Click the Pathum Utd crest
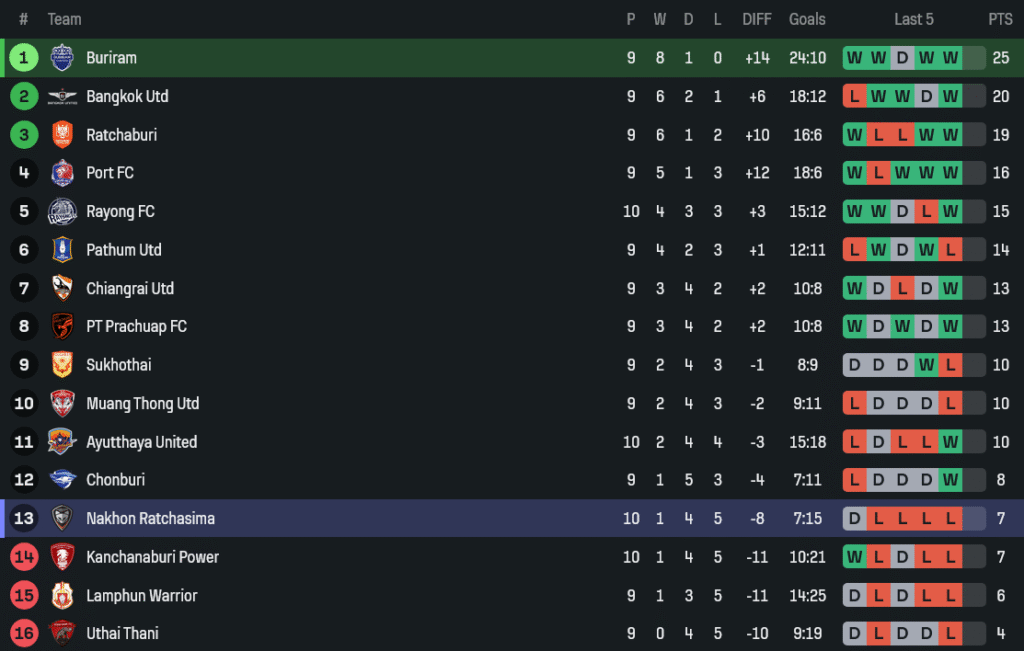 click(x=62, y=250)
